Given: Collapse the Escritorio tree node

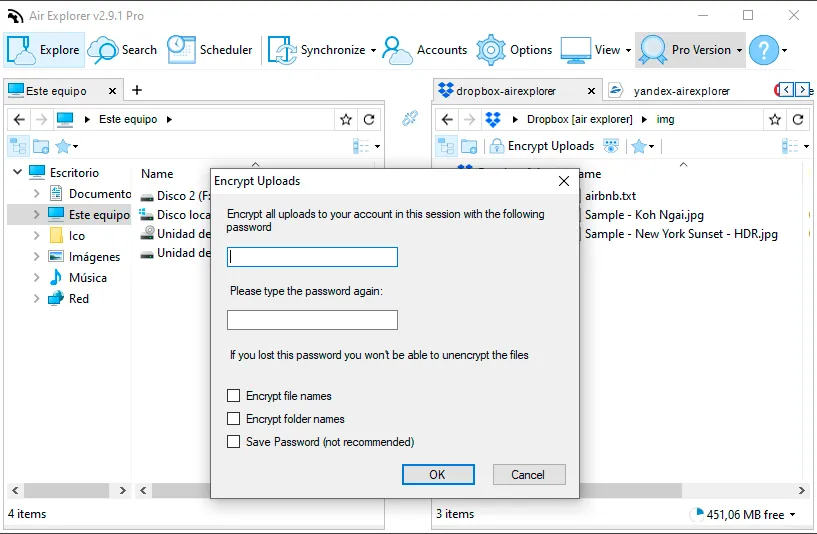Looking at the screenshot, I should pyautogui.click(x=17, y=171).
